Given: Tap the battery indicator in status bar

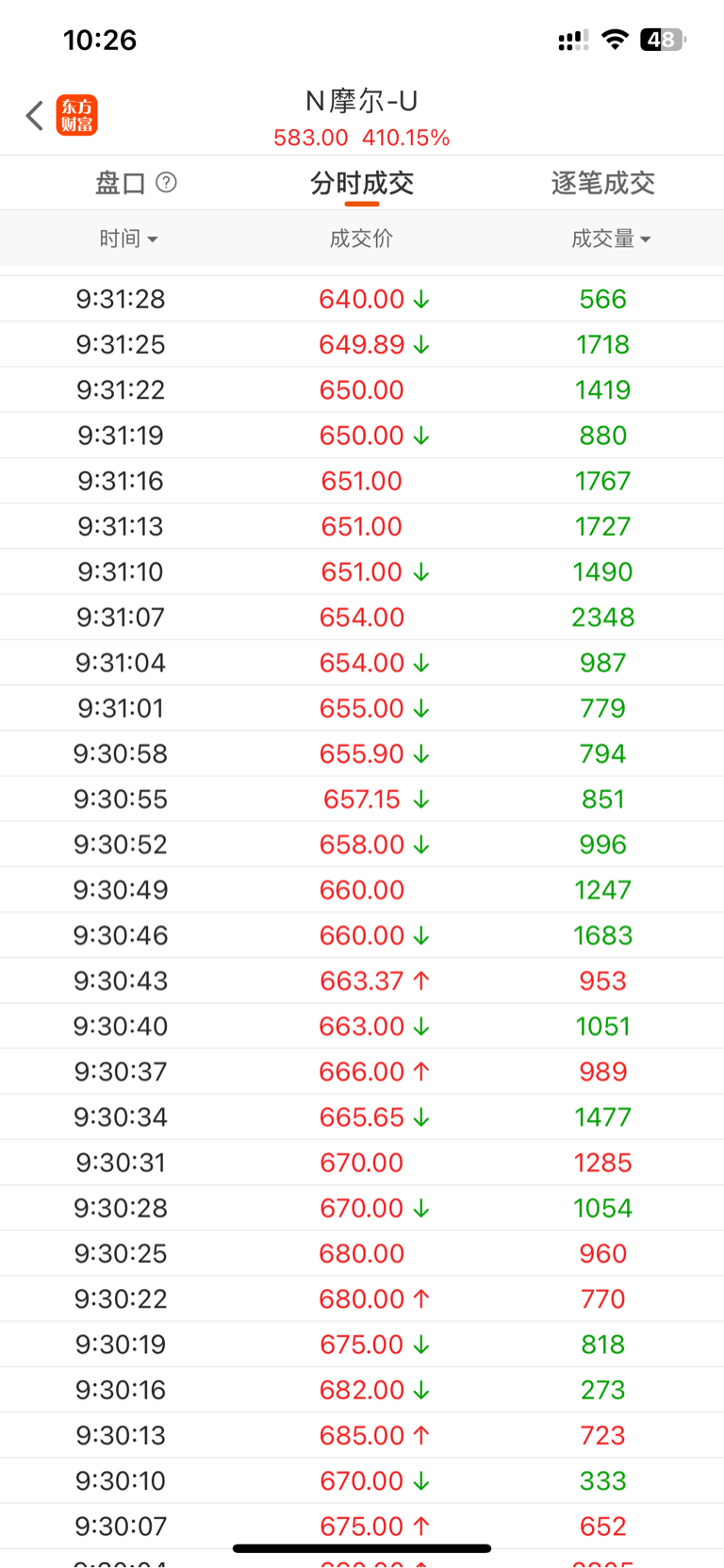Looking at the screenshot, I should pos(663,40).
